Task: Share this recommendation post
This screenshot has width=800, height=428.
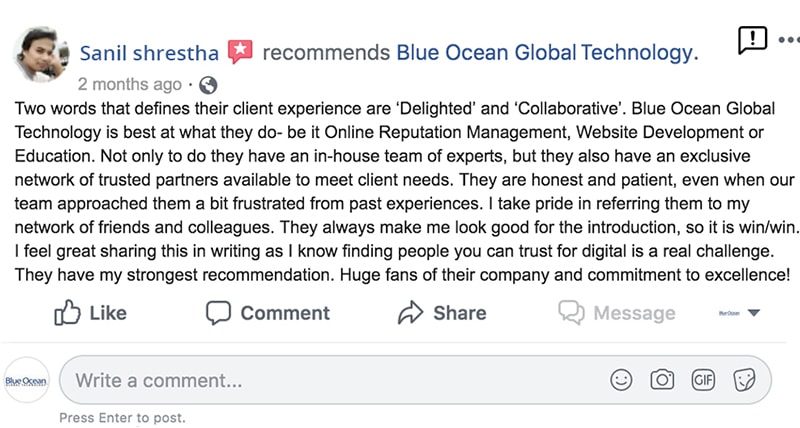Action: [444, 313]
